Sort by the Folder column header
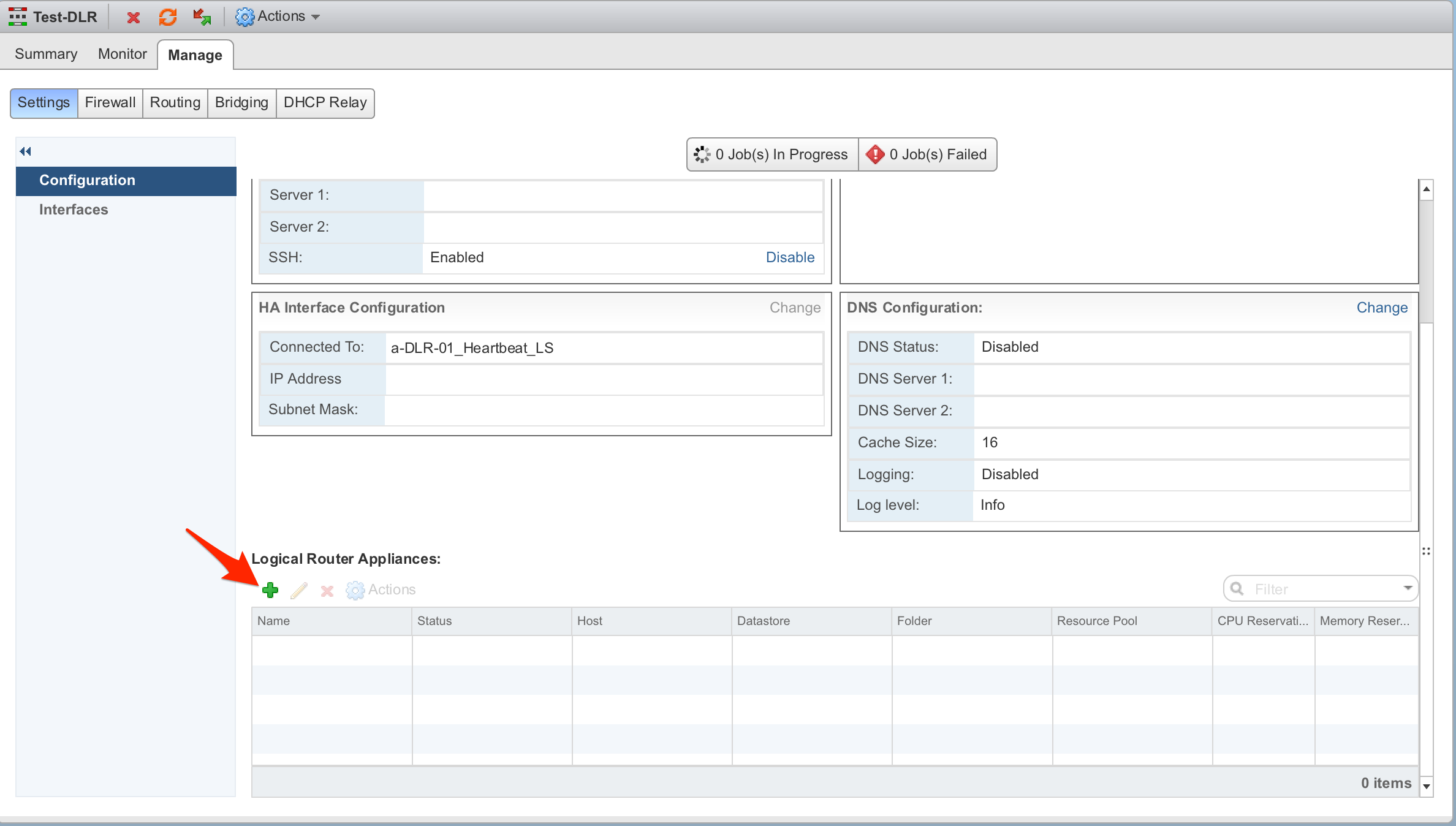 971,621
